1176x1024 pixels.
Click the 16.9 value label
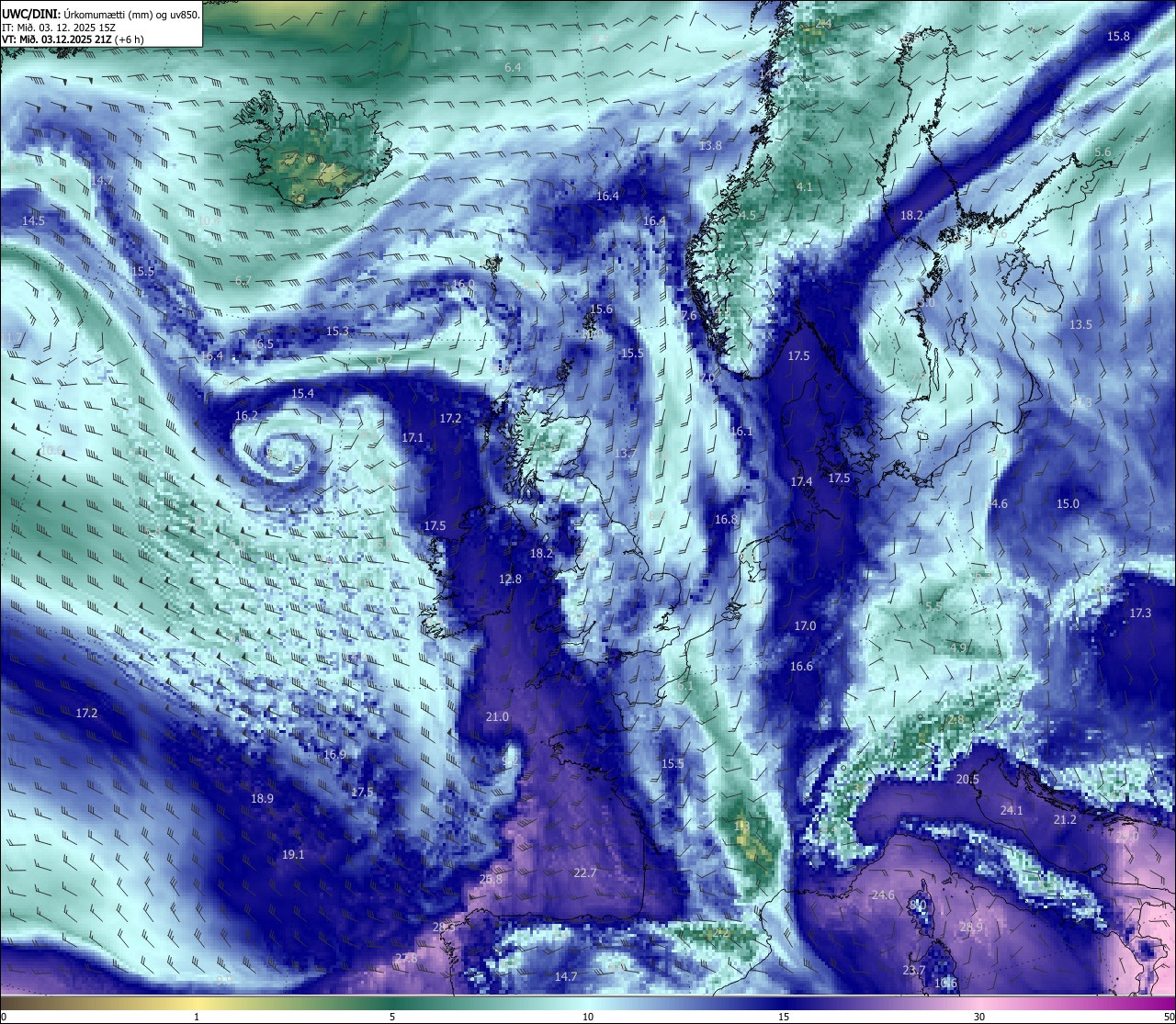tap(334, 754)
